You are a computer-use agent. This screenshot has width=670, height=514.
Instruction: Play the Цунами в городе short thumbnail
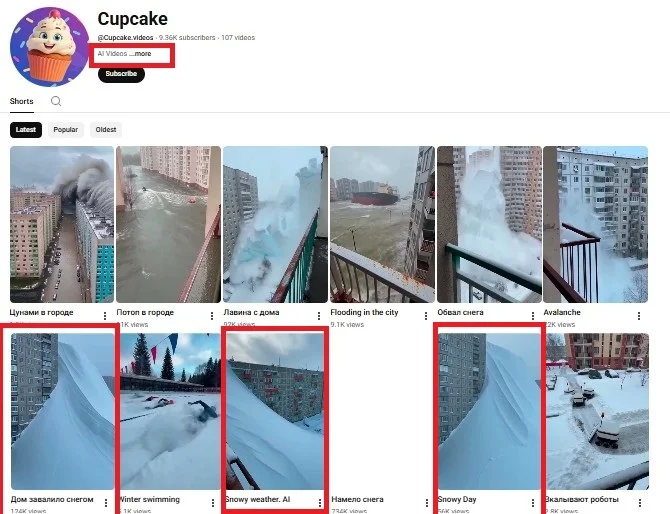[x=62, y=224]
